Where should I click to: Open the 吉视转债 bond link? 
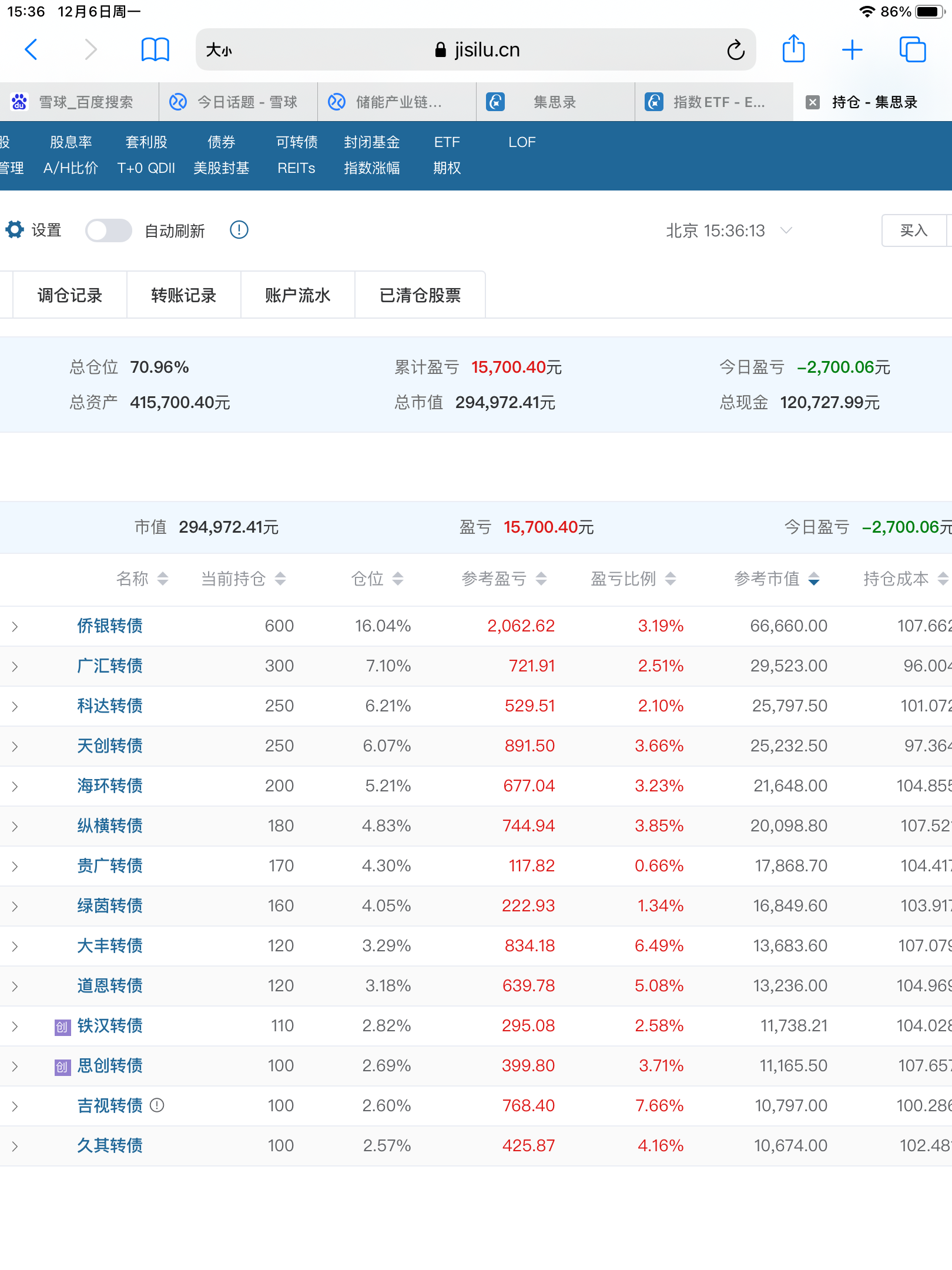pos(110,1106)
